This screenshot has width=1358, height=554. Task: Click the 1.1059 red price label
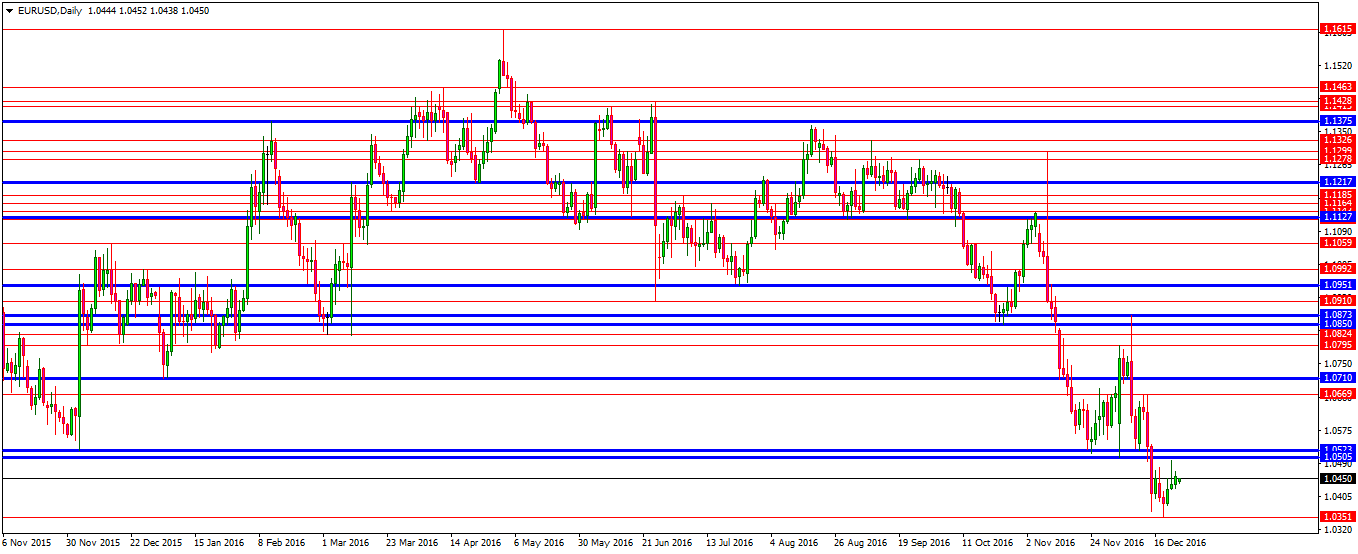pos(1337,243)
